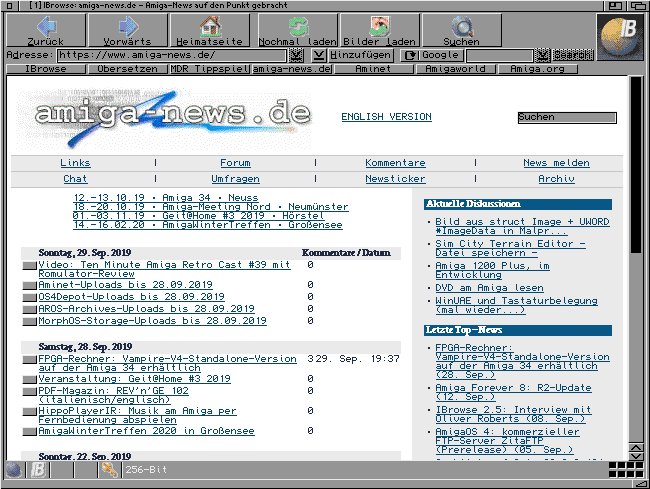This screenshot has width=650, height=489.
Task: Open dropdown next to Google search field
Action: (542, 55)
